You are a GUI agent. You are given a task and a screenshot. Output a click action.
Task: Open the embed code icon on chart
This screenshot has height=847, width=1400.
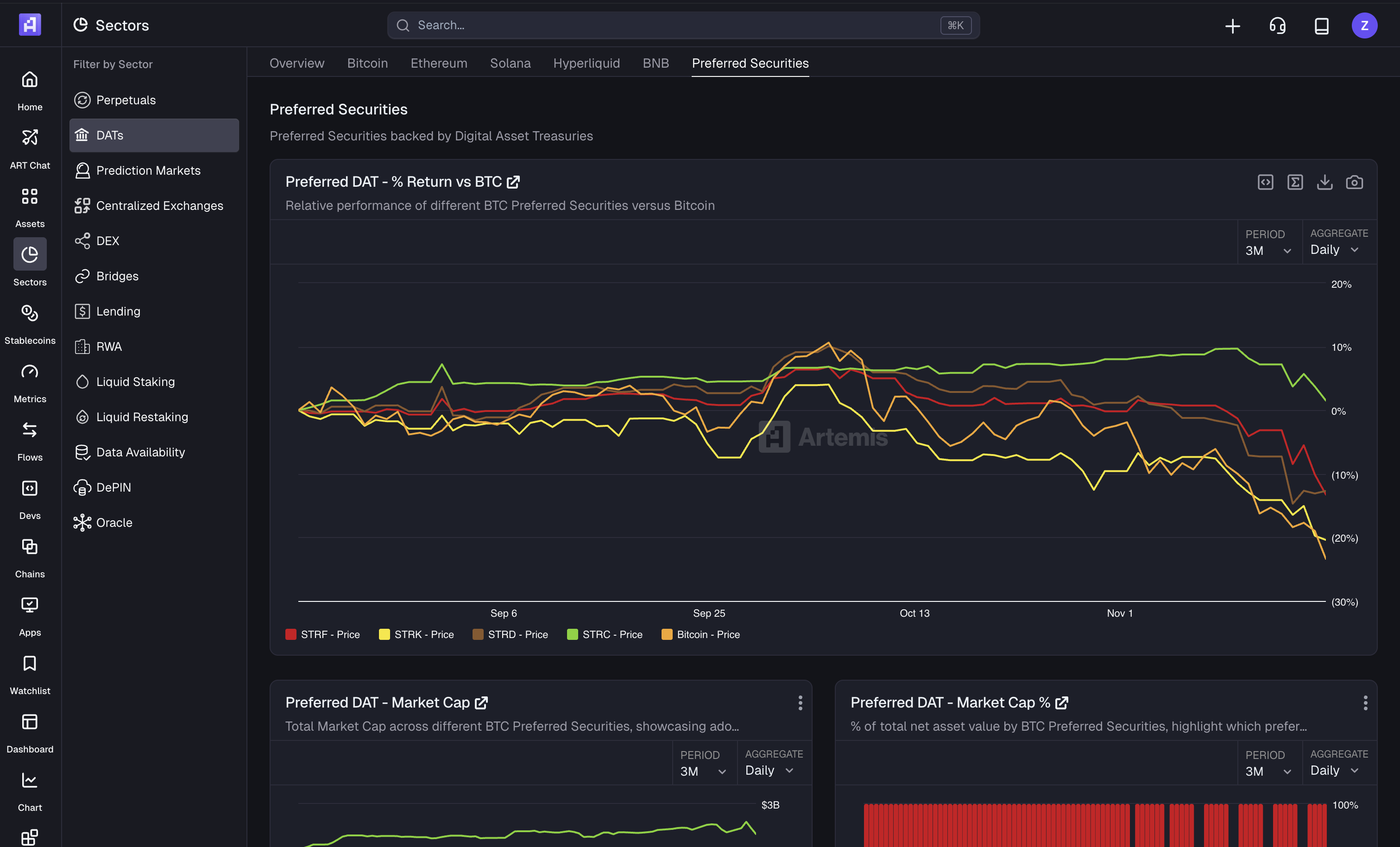(x=1265, y=183)
